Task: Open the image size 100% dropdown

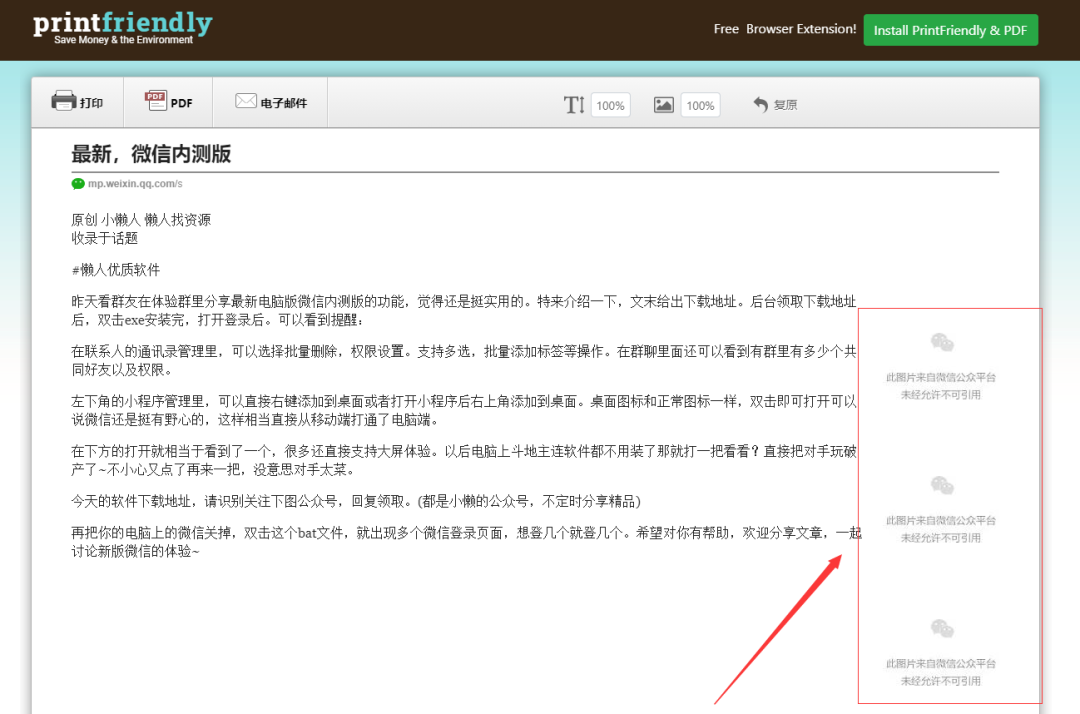Action: 700,105
